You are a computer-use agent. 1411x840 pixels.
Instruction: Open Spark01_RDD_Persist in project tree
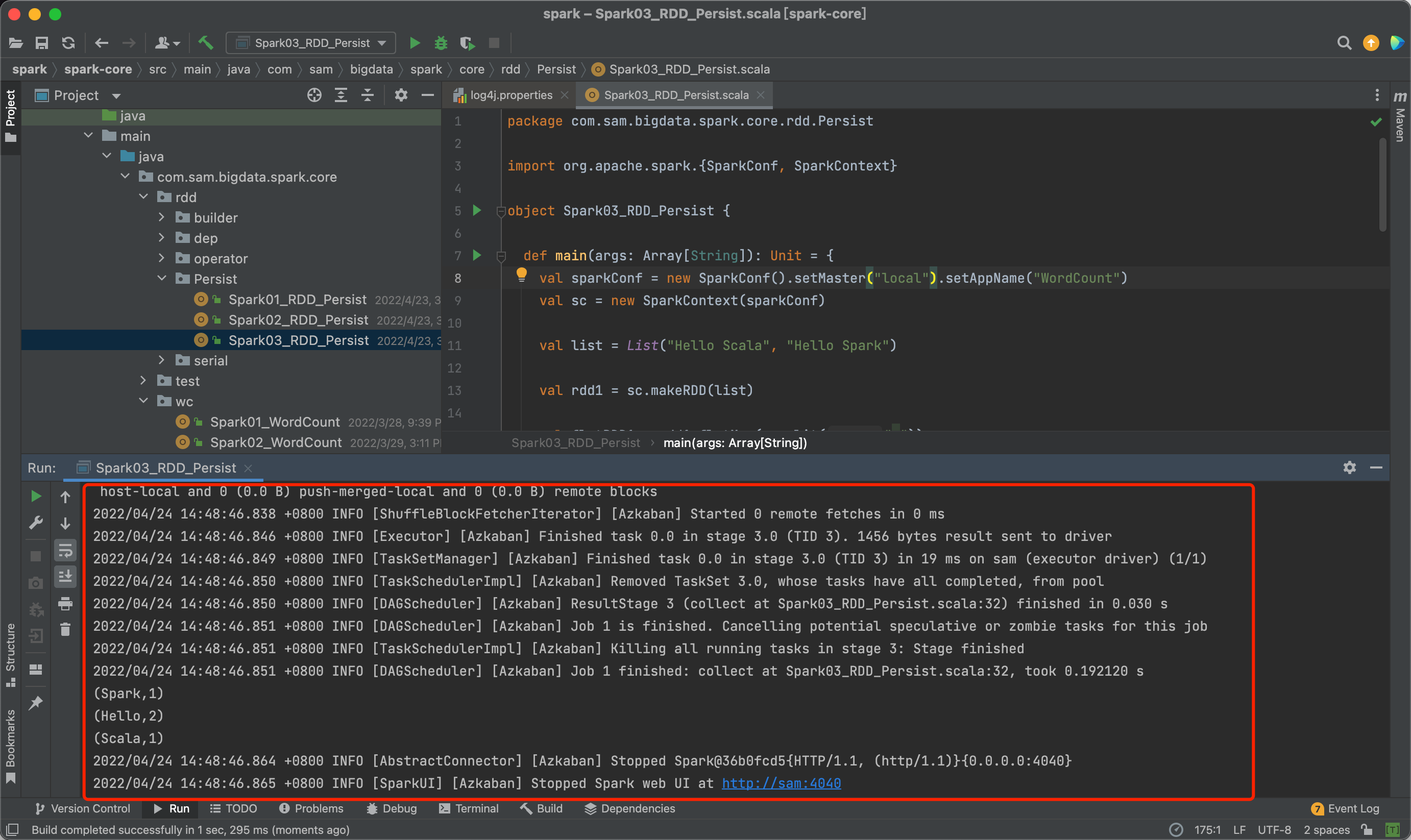pos(297,300)
